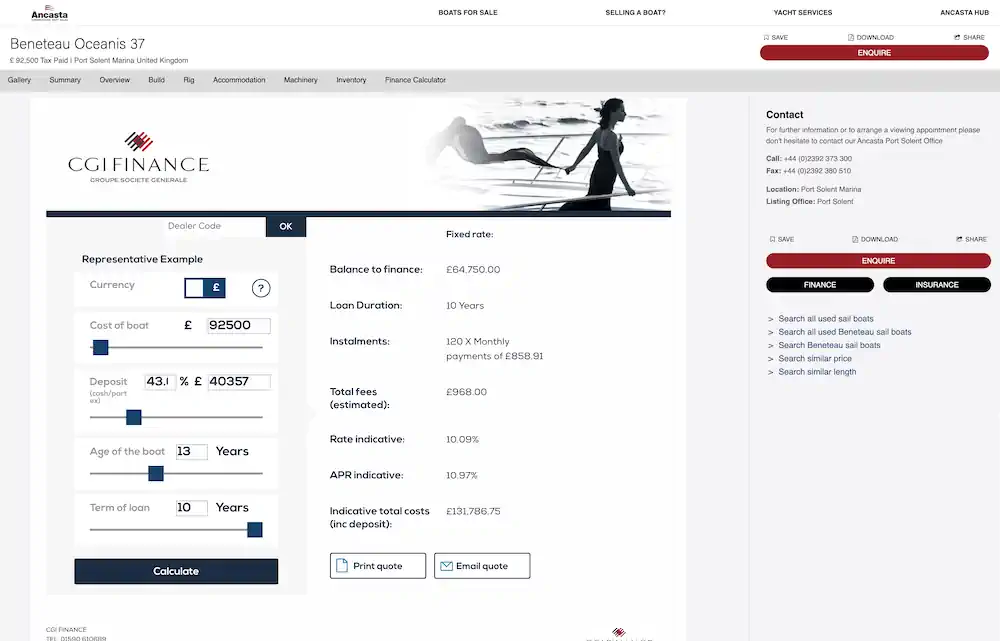The width and height of the screenshot is (1000, 641).
Task: Go to the Rig tab
Action: [x=189, y=80]
